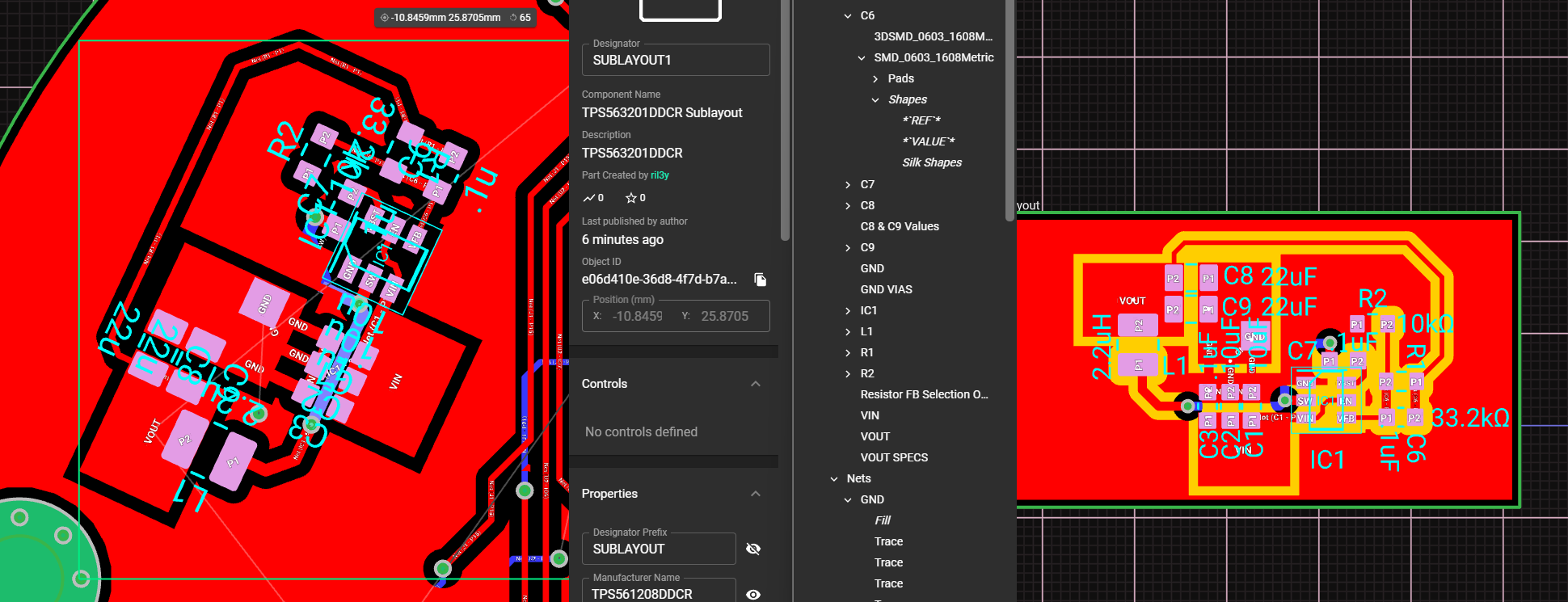Edit the Position X value field

point(638,316)
